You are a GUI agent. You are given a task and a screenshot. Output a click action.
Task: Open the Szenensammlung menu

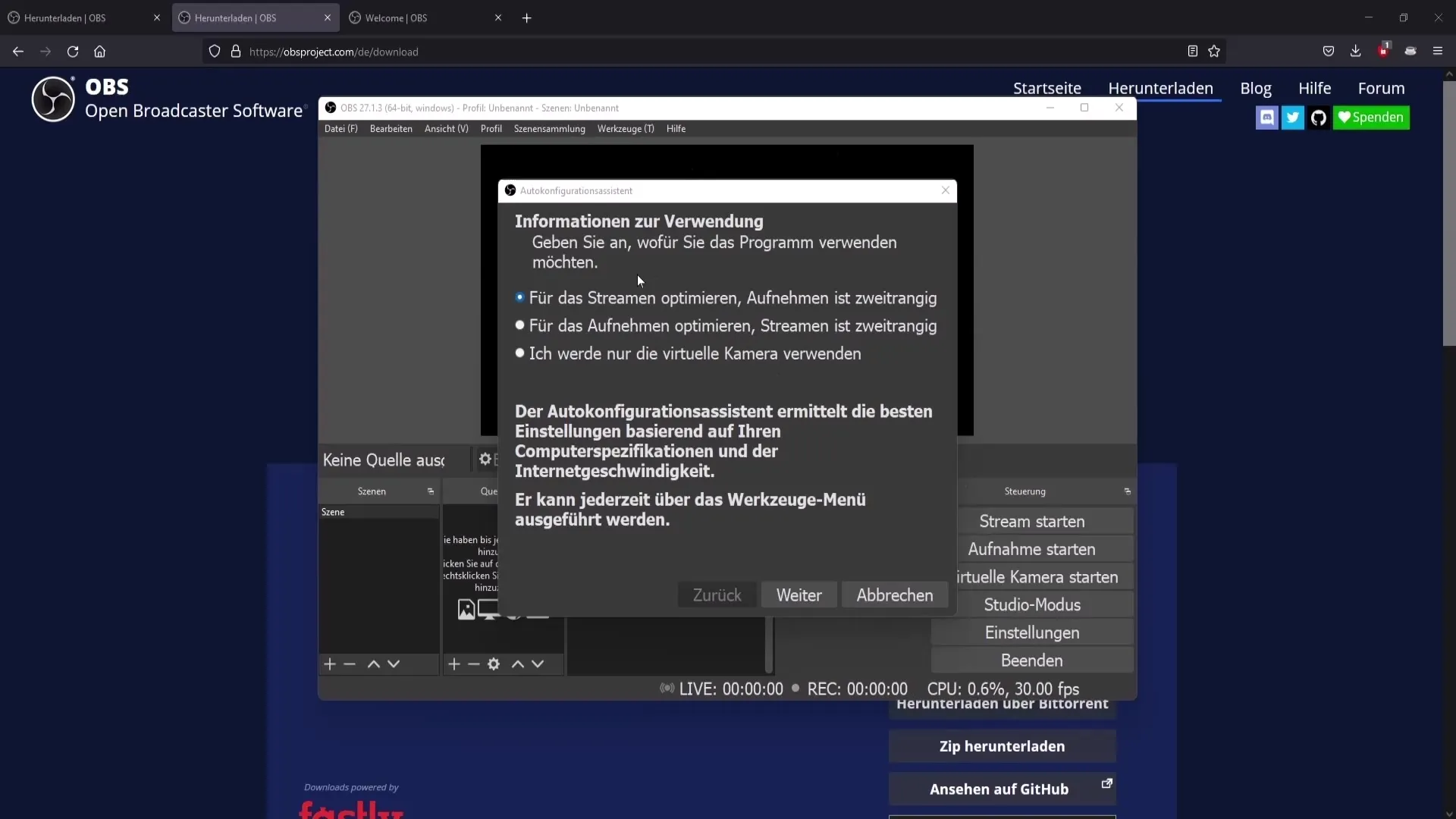click(x=549, y=129)
